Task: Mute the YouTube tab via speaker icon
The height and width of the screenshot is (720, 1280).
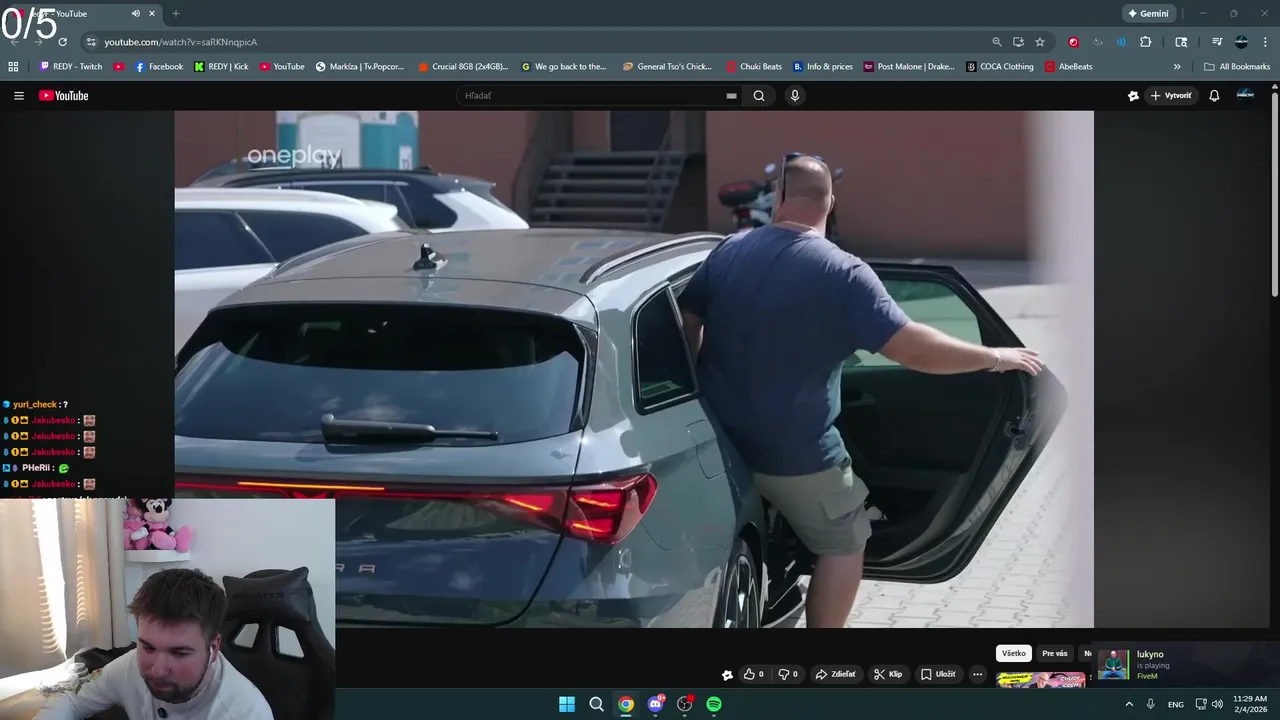Action: click(136, 13)
